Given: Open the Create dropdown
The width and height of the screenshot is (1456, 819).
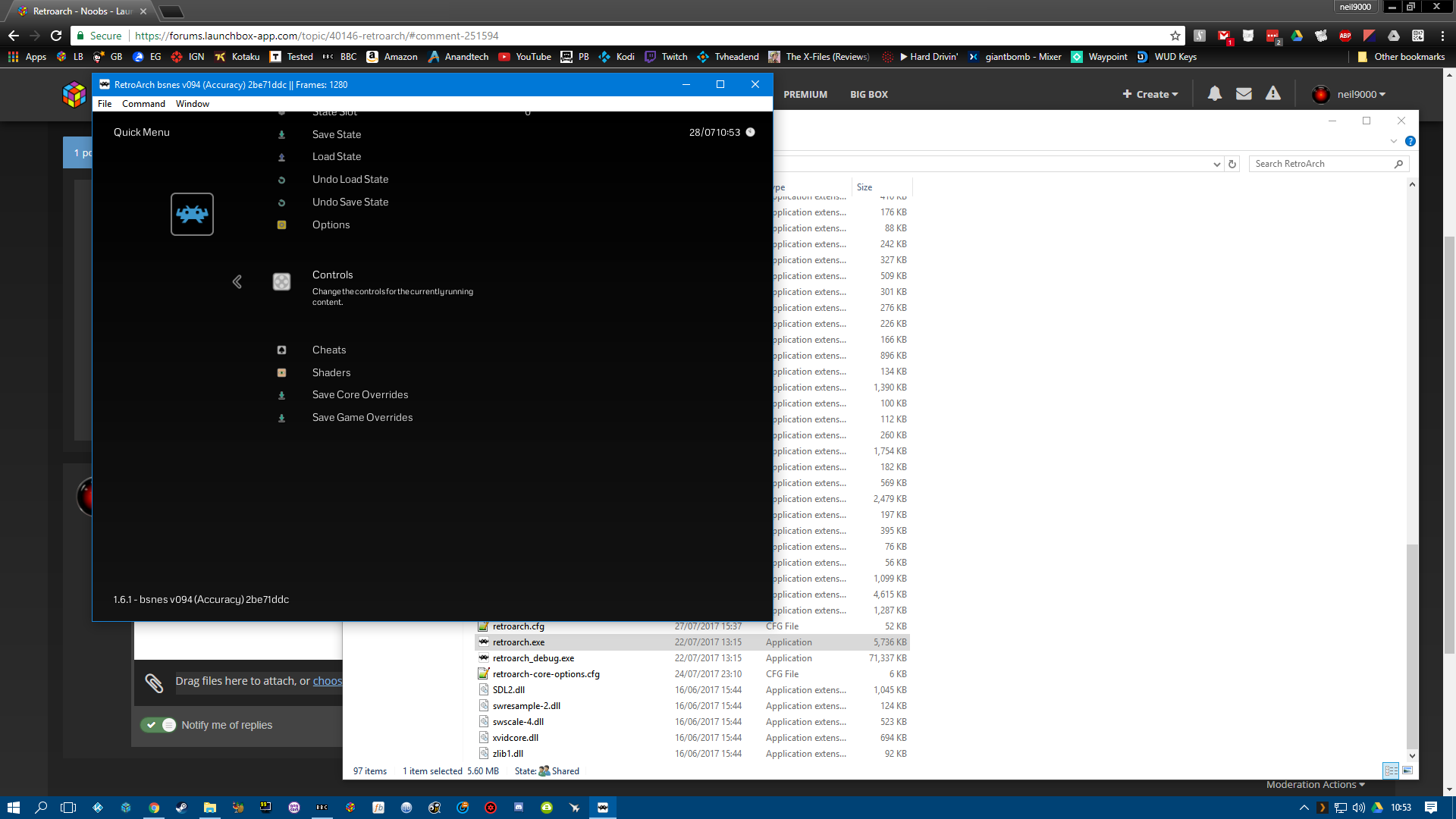Looking at the screenshot, I should (x=1150, y=94).
